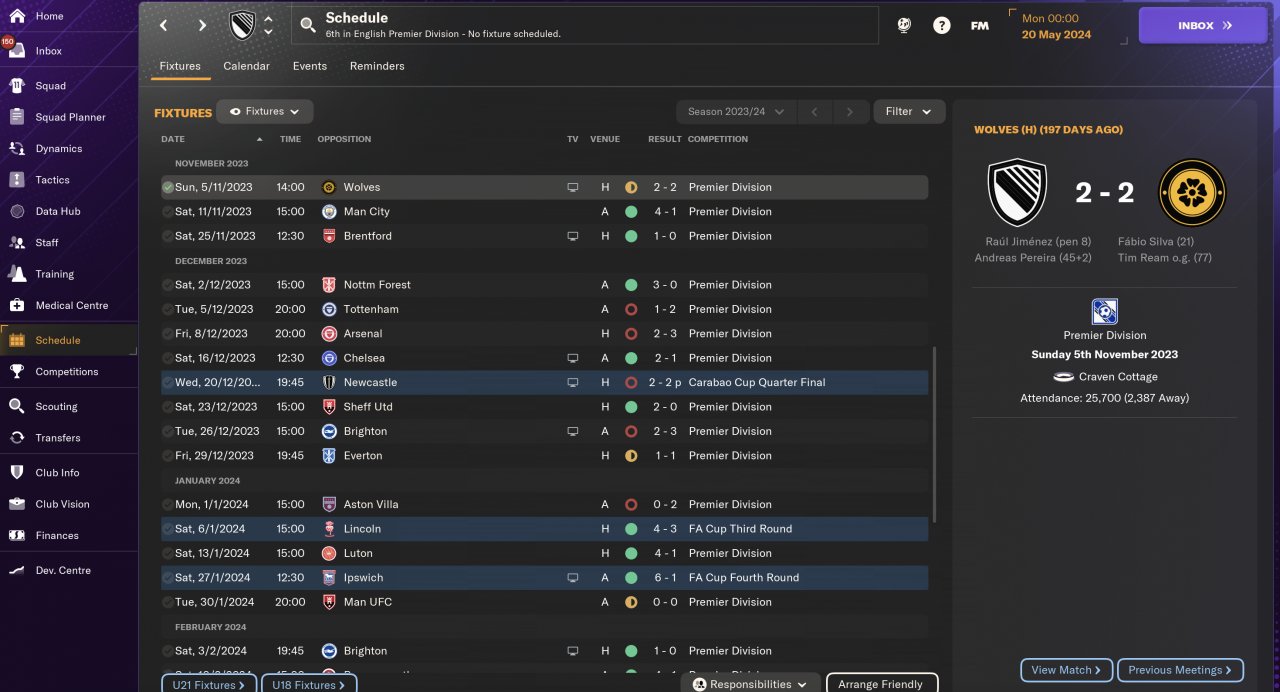Screen dimensions: 1280x692
Task: Click the Arrange Friendly button
Action: tap(881, 684)
